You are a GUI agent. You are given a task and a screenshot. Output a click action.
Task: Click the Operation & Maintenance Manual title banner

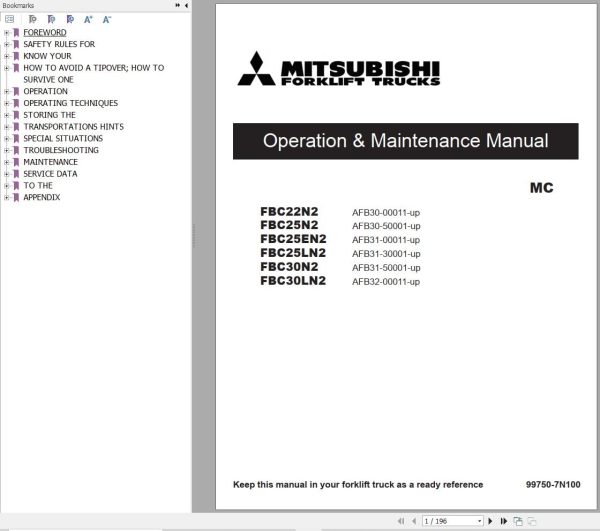pos(406,141)
